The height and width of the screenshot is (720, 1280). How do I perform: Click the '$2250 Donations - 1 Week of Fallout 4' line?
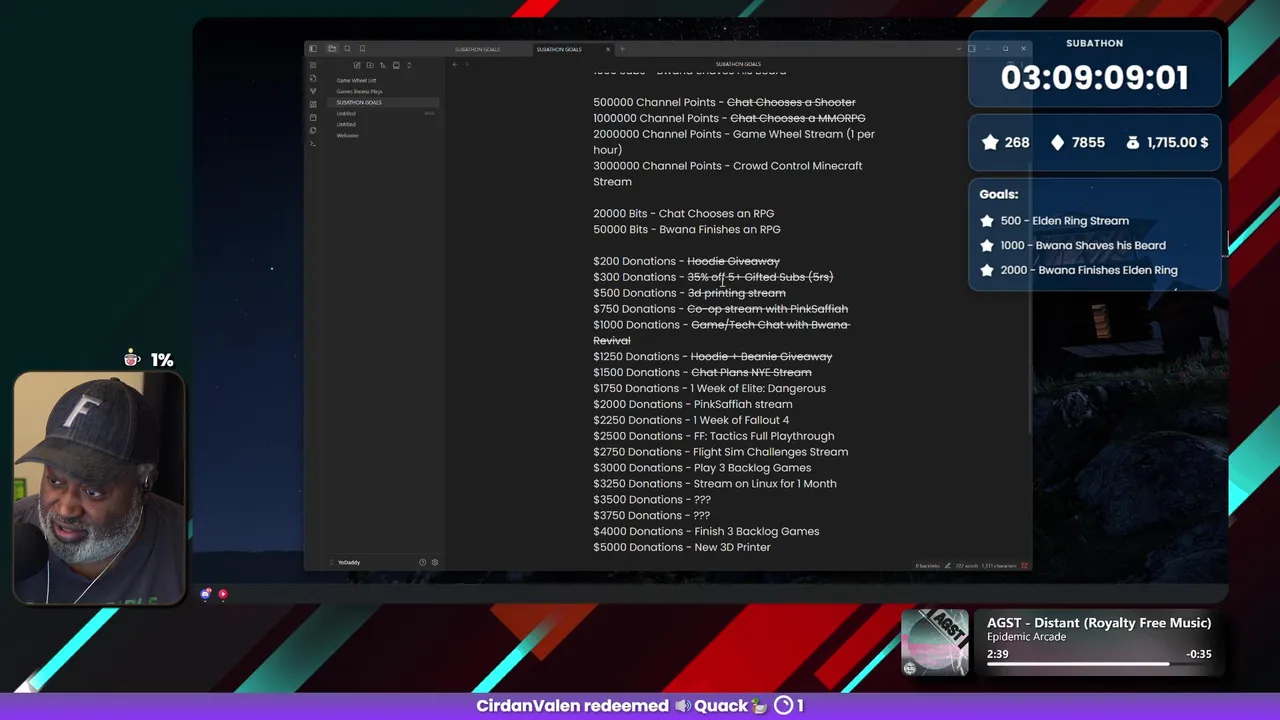(x=691, y=420)
